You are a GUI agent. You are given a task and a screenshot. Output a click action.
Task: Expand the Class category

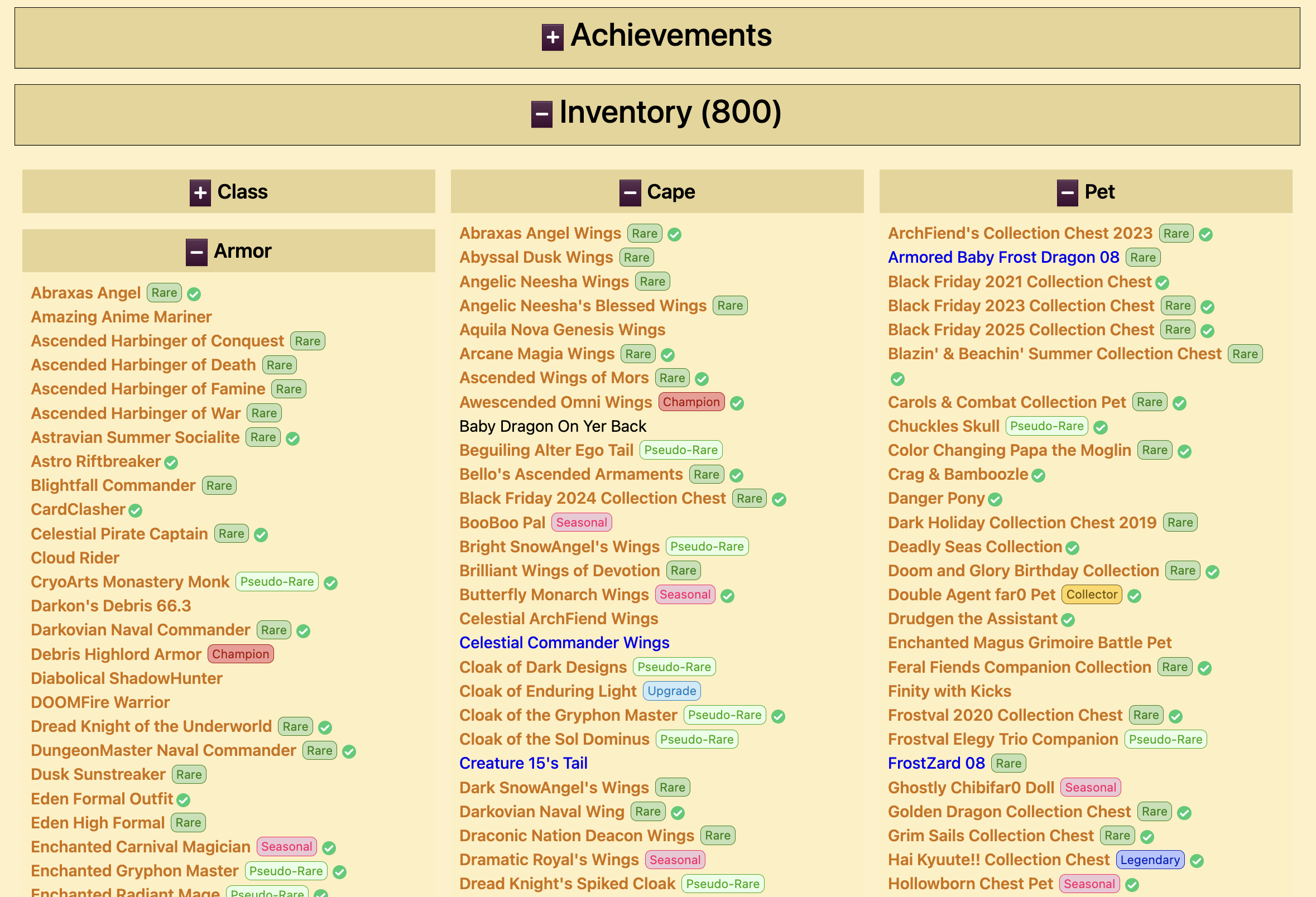(x=200, y=193)
